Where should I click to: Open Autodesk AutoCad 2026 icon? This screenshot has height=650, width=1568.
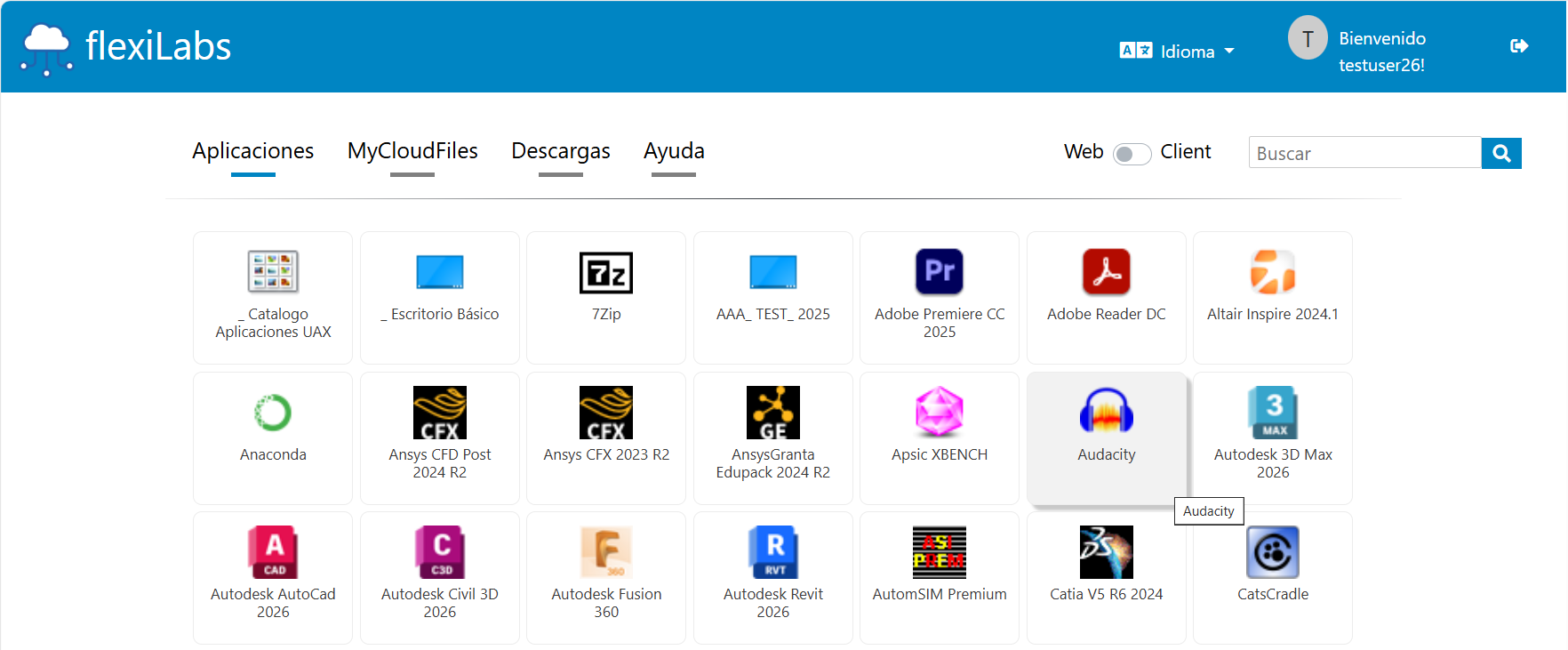click(x=273, y=552)
